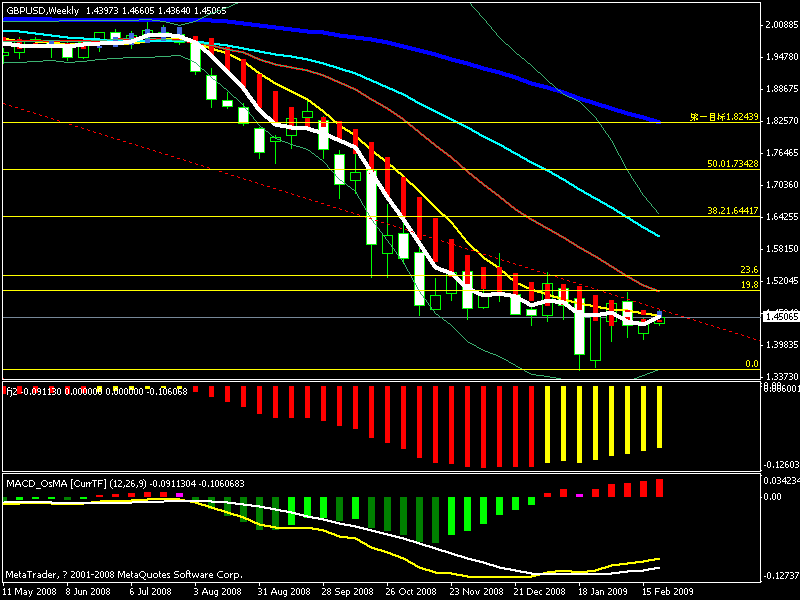
Task: Click the 15 Feb 2009 date label
Action: pos(667,592)
